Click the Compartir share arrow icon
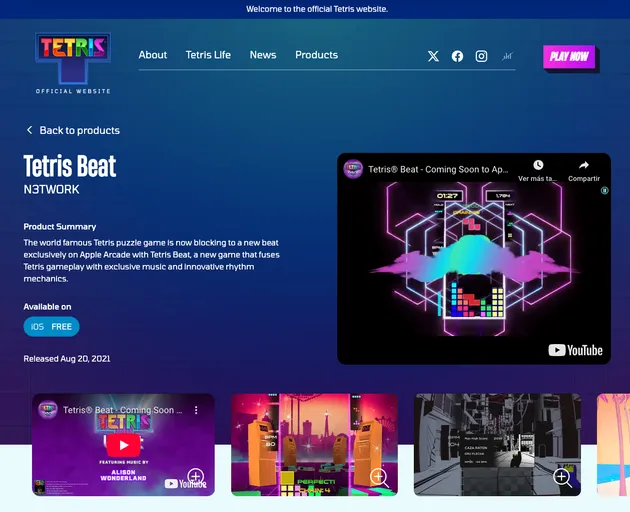Viewport: 630px width, 512px height. pyautogui.click(x=584, y=165)
